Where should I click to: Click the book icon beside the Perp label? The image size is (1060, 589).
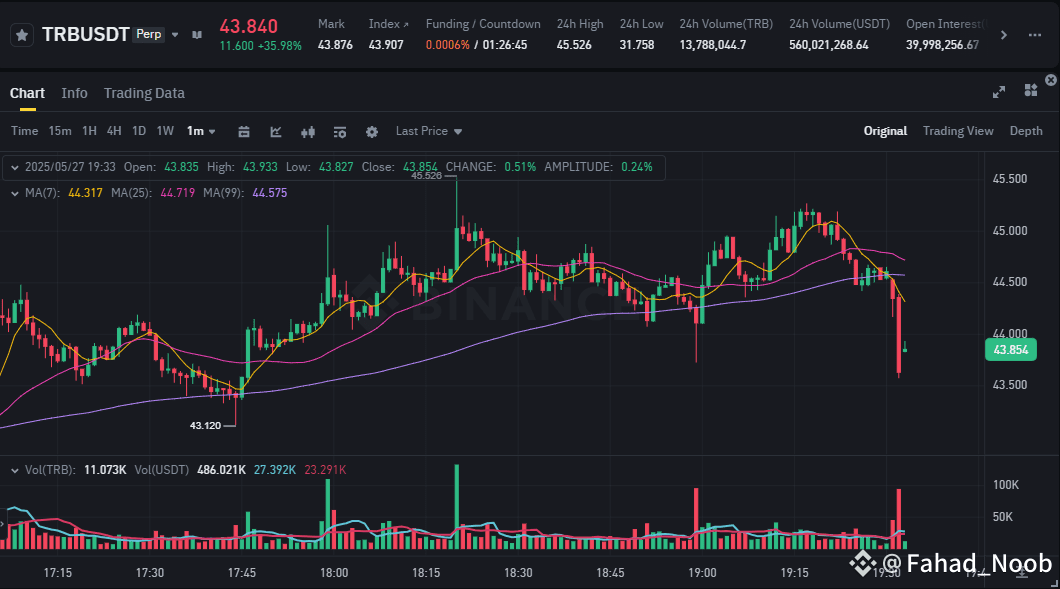[x=197, y=34]
